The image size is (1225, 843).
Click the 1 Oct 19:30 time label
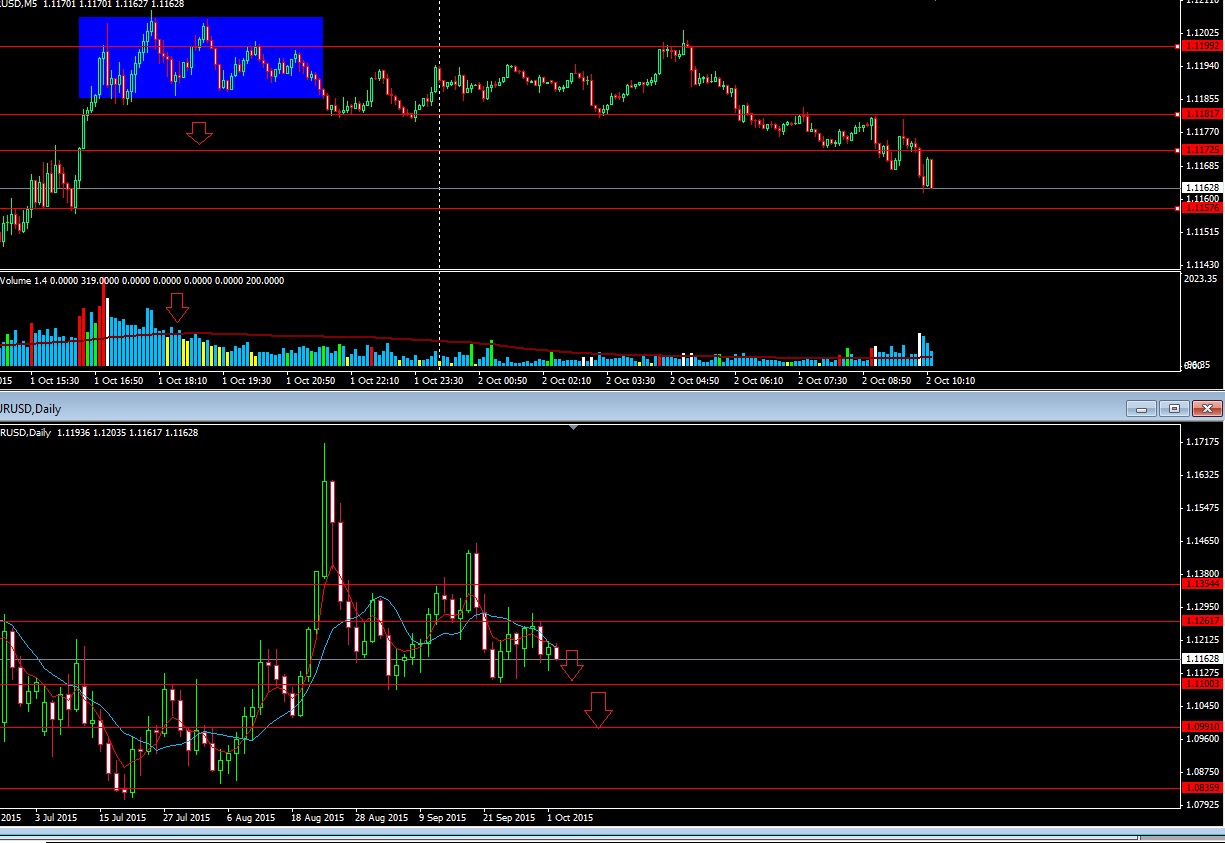[247, 381]
